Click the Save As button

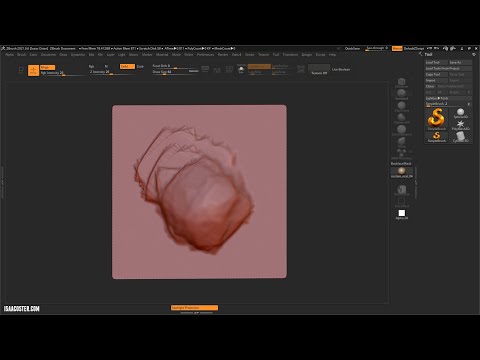pyautogui.click(x=460, y=62)
